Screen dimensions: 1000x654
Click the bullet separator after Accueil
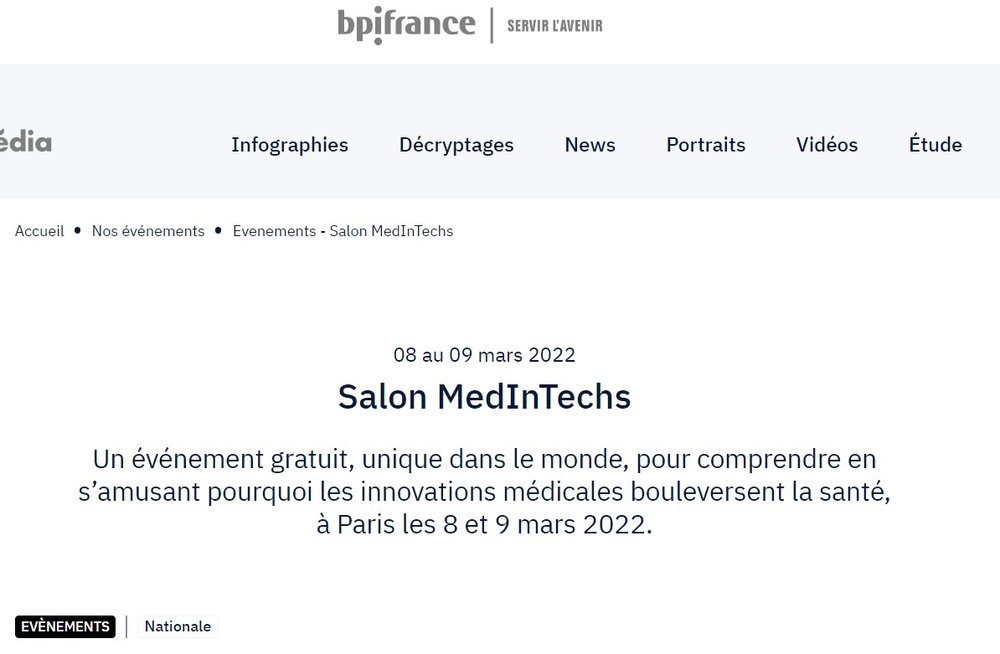coord(78,231)
